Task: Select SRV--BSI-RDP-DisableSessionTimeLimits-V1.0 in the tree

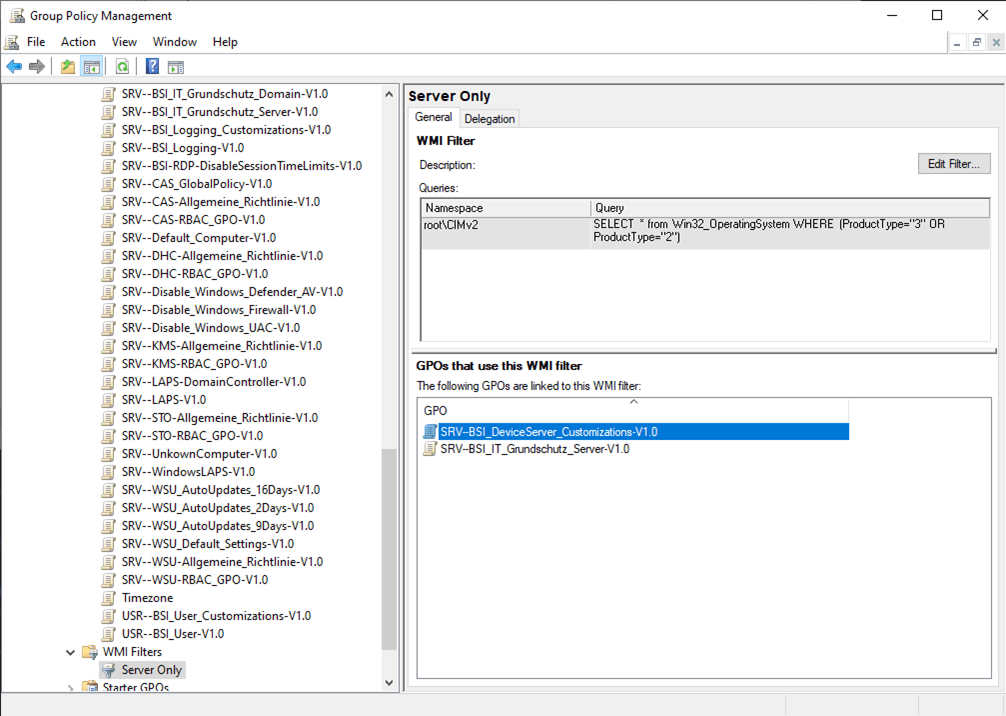Action: click(242, 166)
